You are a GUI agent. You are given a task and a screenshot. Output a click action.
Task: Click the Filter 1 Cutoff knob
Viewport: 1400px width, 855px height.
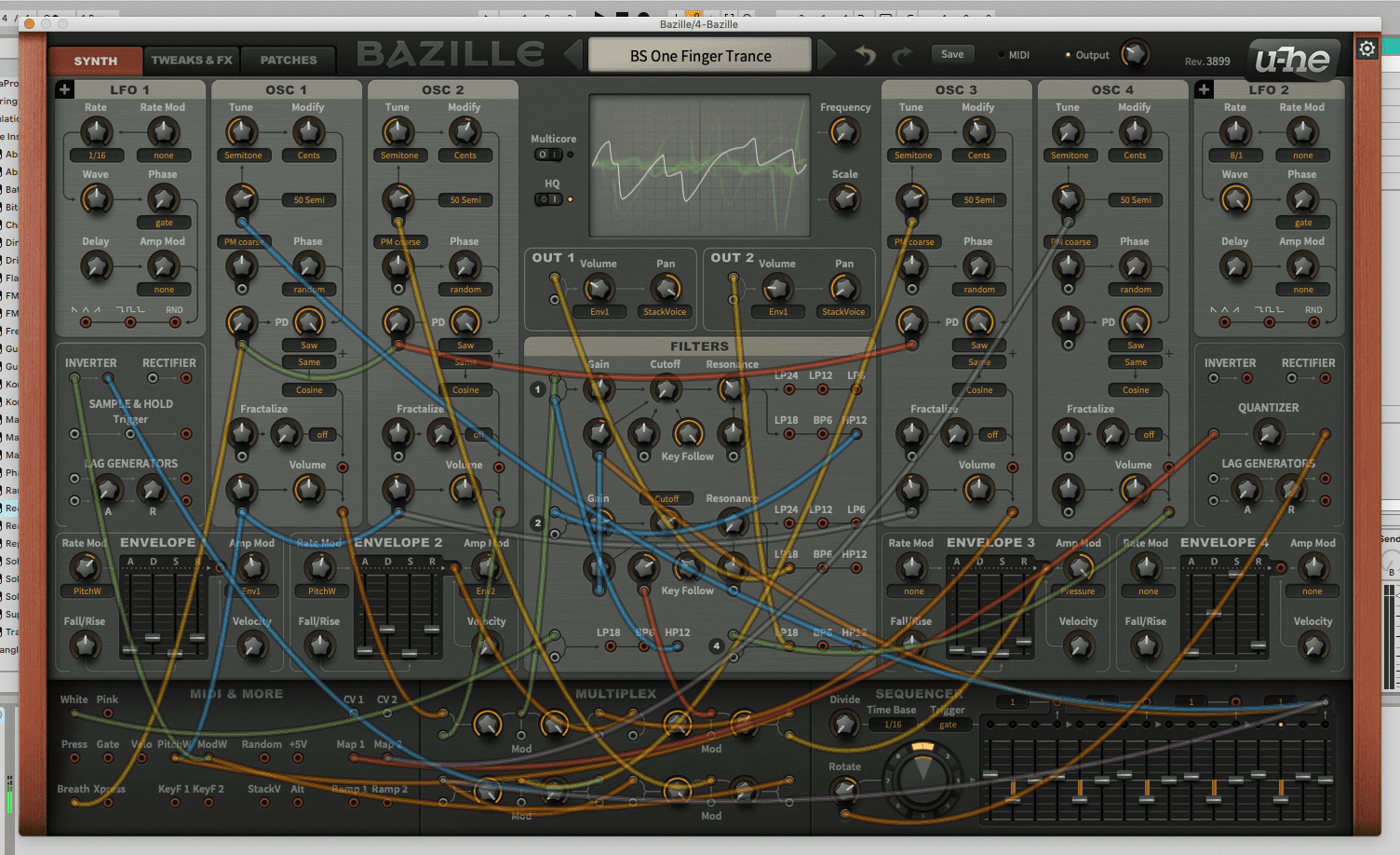click(x=666, y=389)
